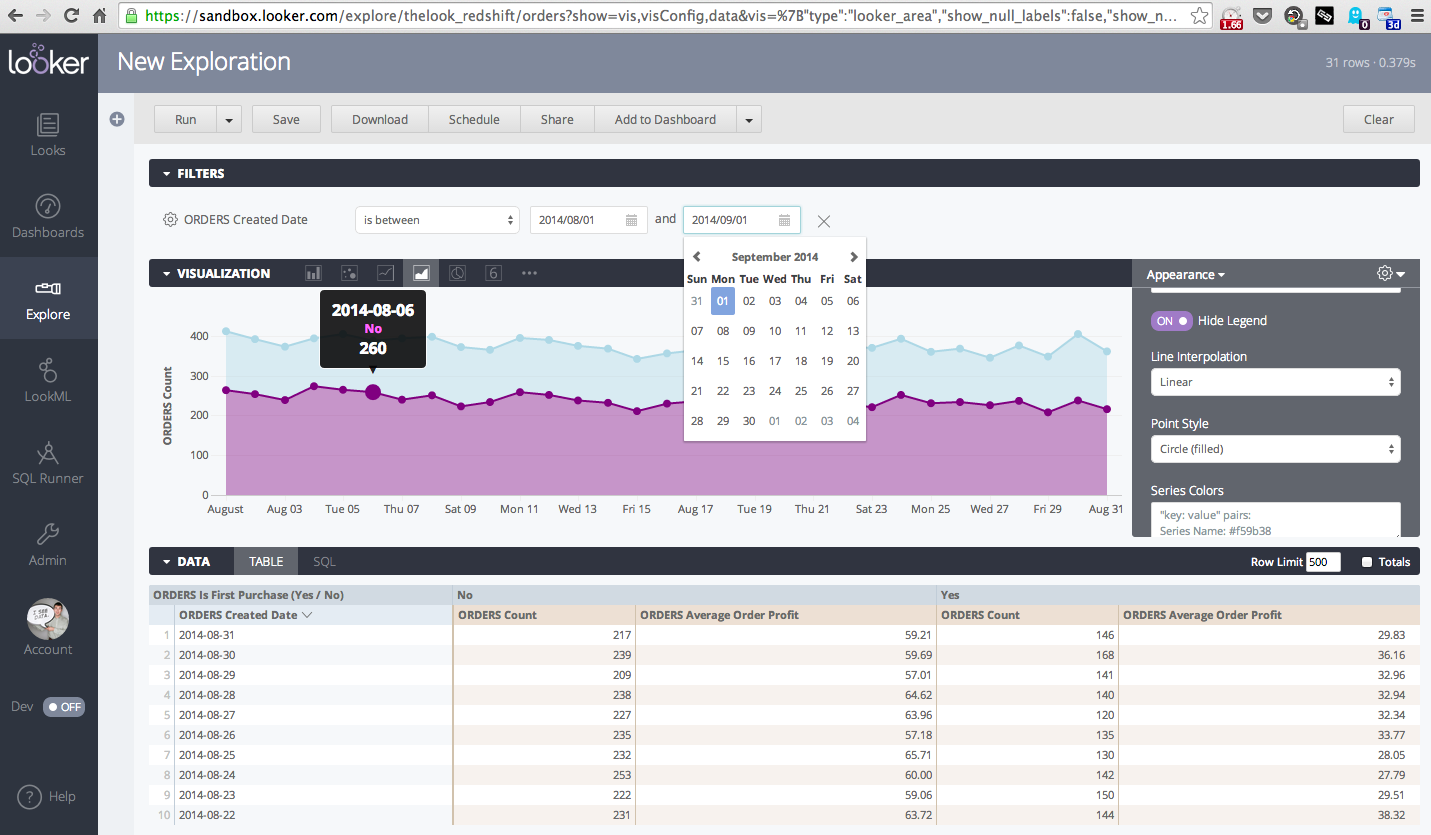Select the column chart visualization icon
The height and width of the screenshot is (835, 1431).
coord(313,273)
